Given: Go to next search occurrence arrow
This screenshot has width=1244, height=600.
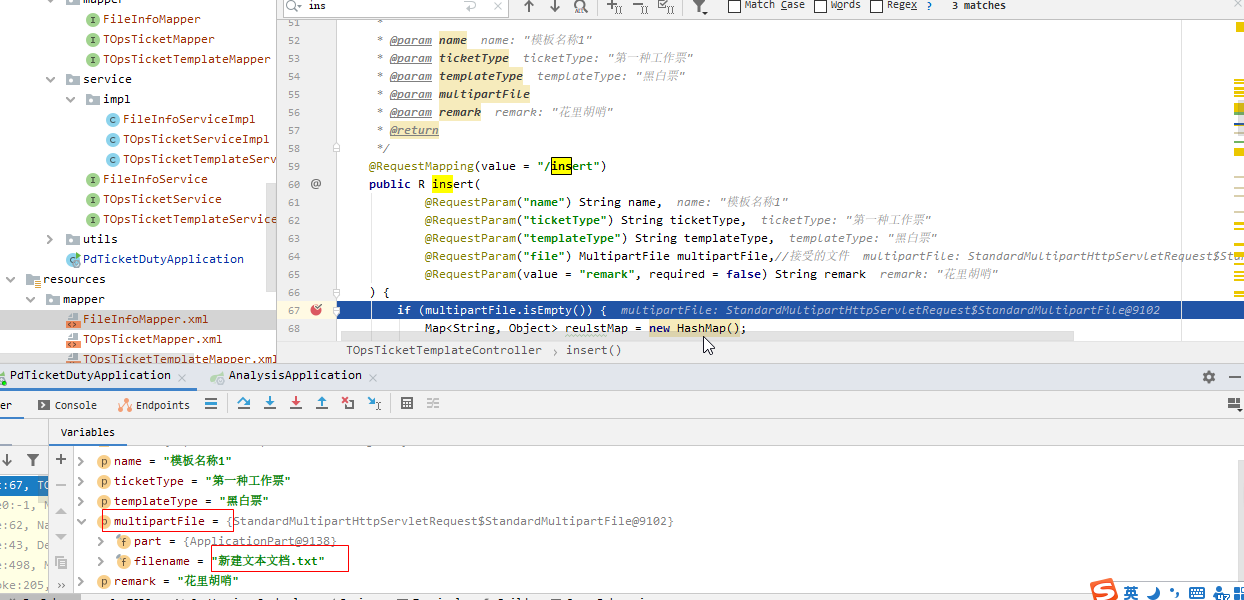Looking at the screenshot, I should (x=555, y=6).
